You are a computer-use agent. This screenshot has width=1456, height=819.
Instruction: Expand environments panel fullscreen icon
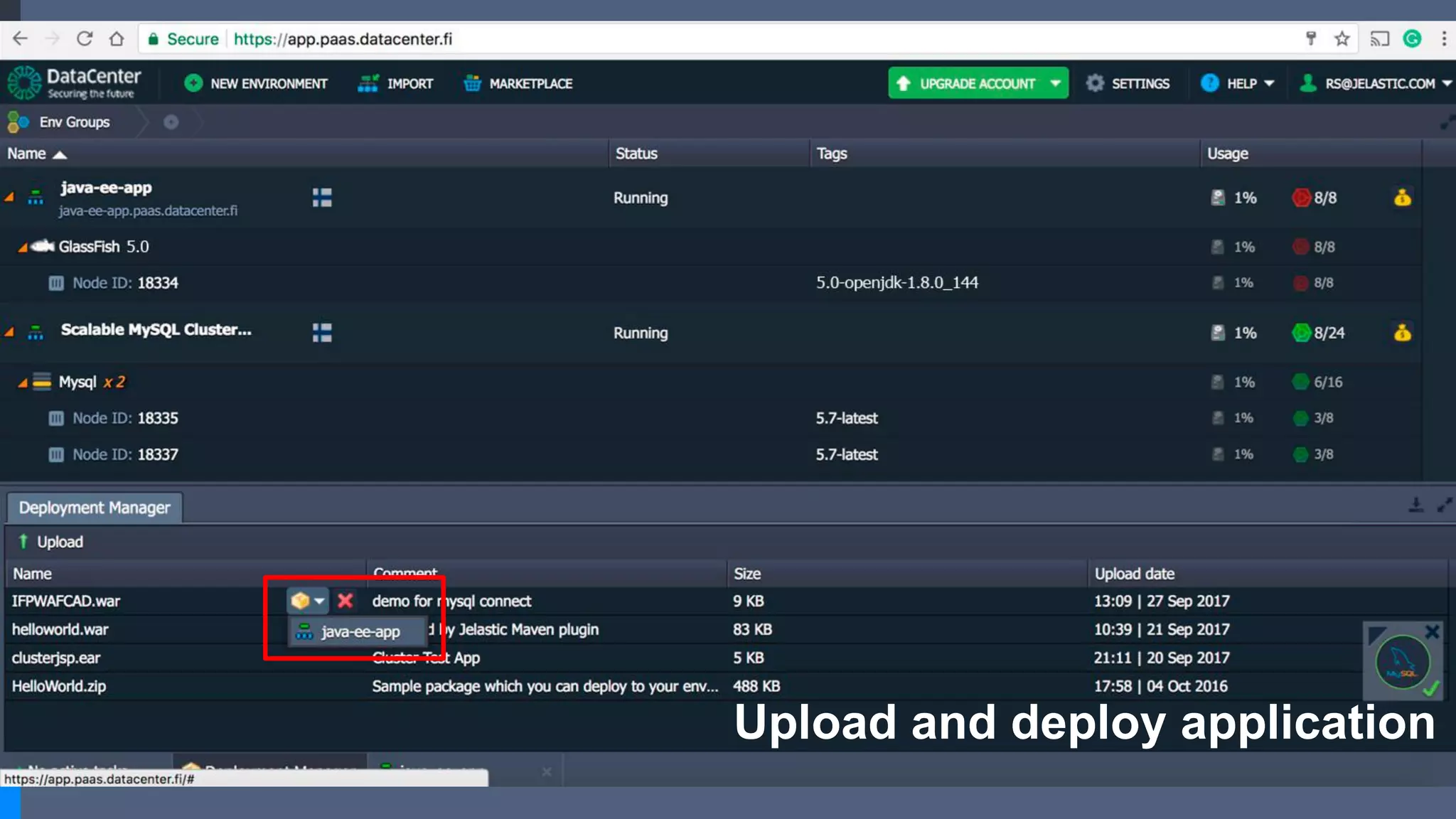pyautogui.click(x=1447, y=122)
